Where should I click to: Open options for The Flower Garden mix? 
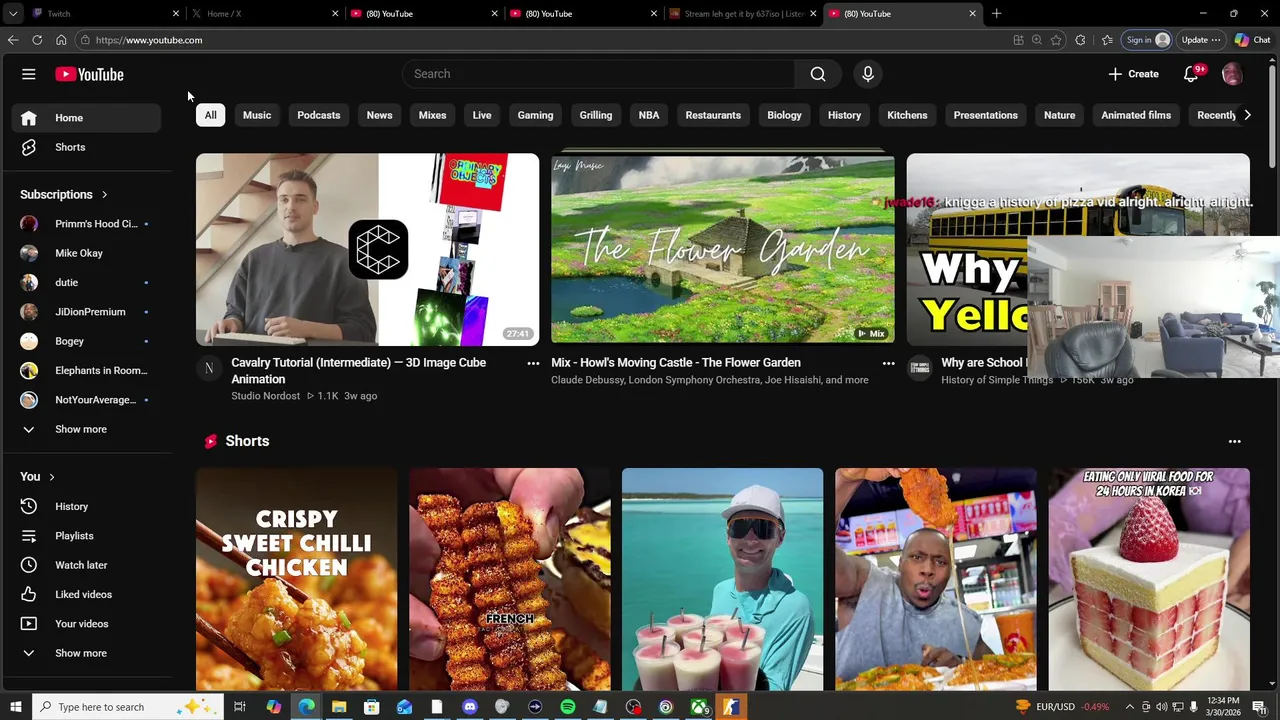pos(888,364)
